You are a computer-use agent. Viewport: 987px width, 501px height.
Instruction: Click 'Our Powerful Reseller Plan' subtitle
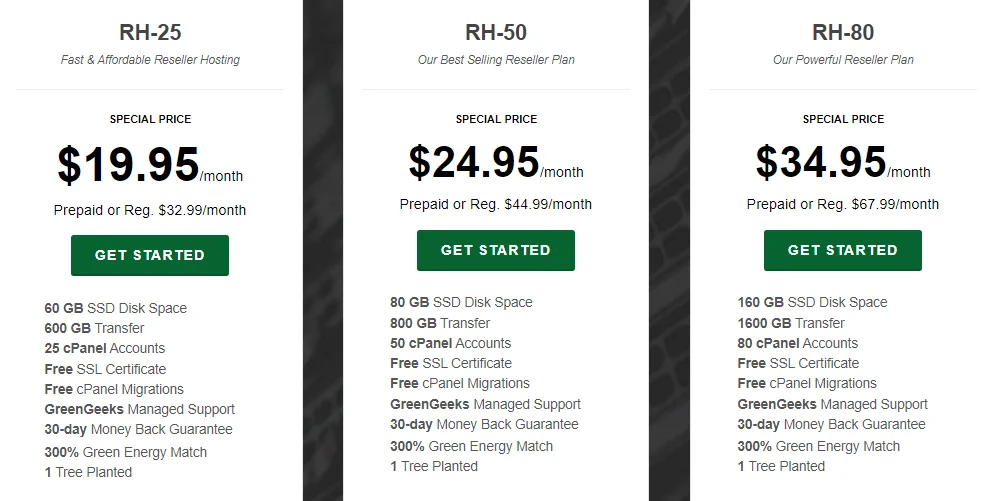pos(843,60)
